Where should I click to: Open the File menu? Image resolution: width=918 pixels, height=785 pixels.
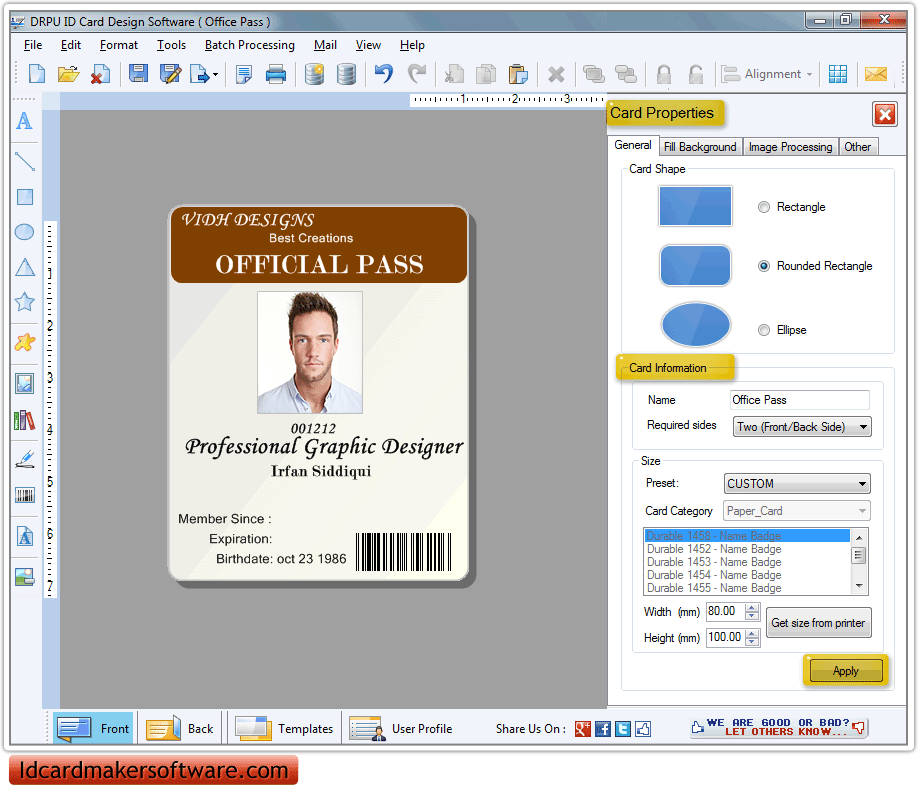pyautogui.click(x=33, y=45)
